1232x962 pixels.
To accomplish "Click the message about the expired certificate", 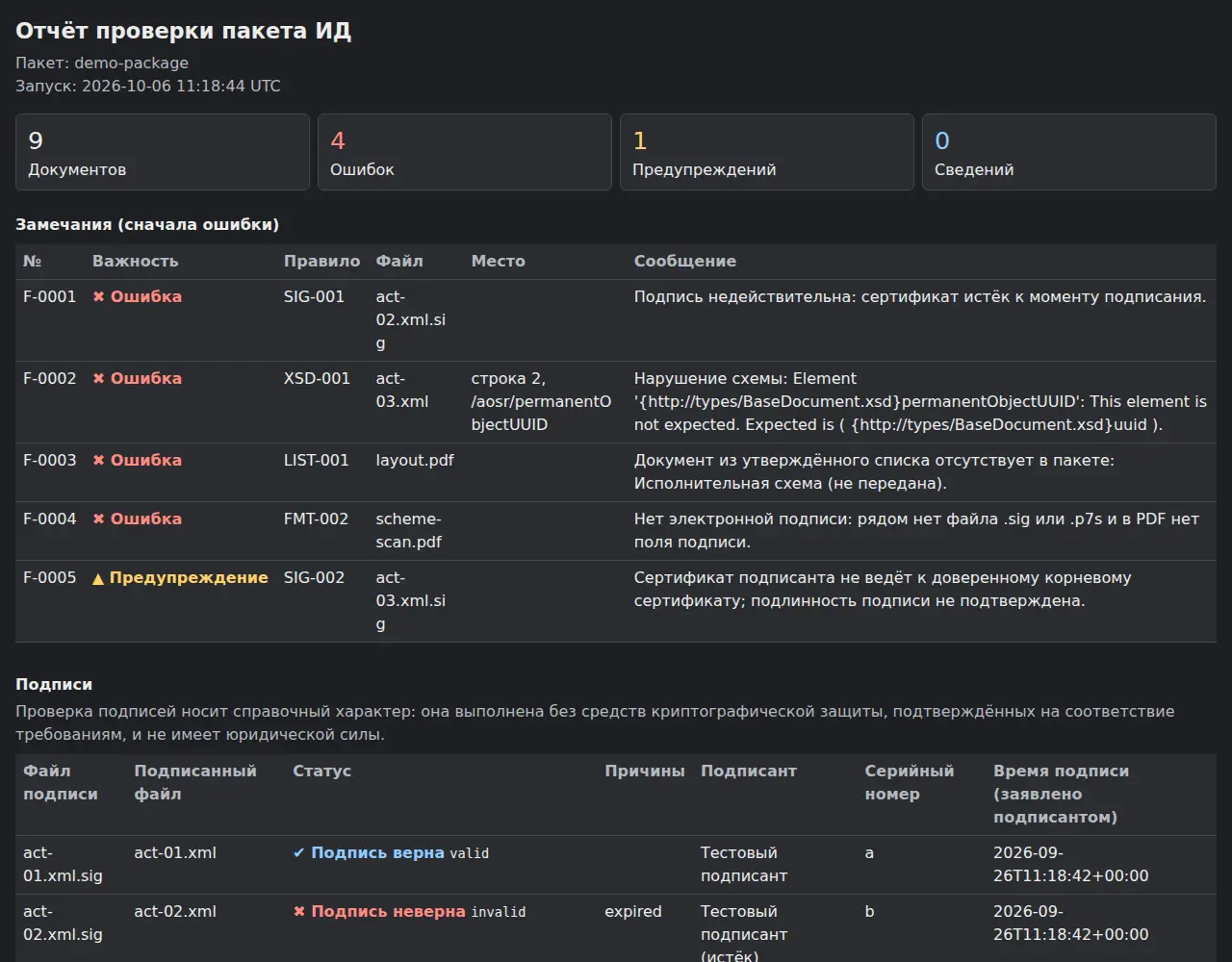I will [x=920, y=297].
